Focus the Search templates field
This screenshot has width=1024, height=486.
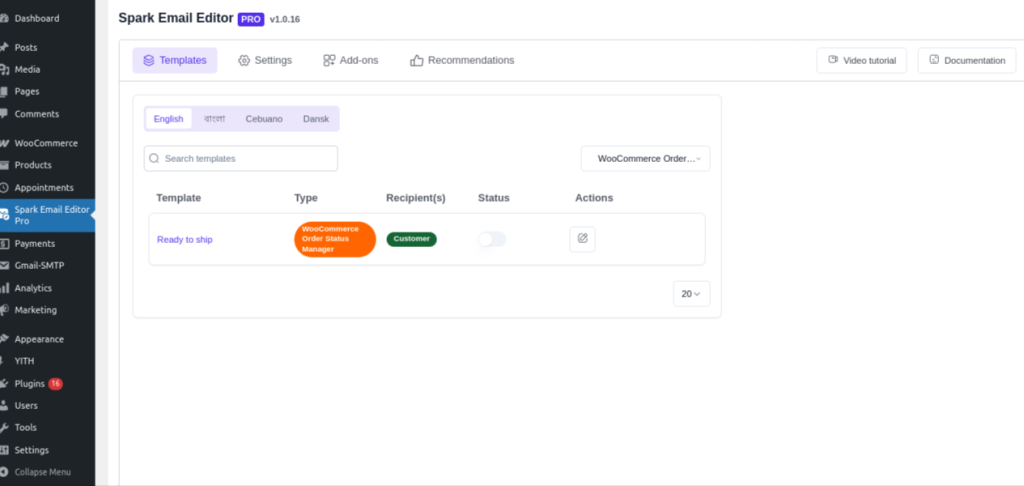point(241,158)
